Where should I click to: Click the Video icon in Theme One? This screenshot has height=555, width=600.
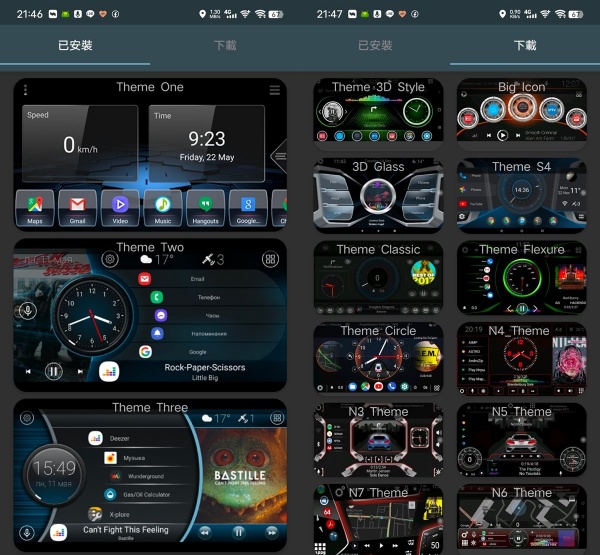pos(120,208)
